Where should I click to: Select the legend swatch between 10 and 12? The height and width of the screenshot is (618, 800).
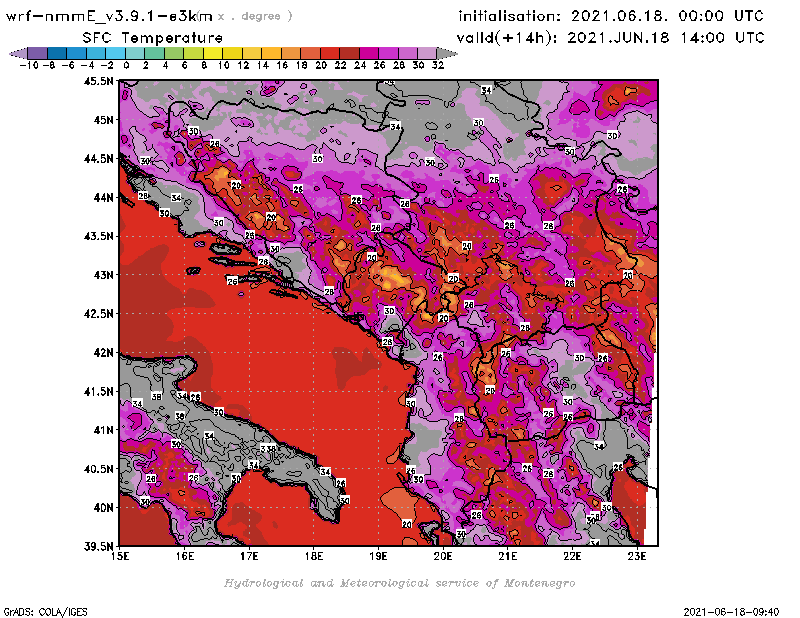pos(232,53)
